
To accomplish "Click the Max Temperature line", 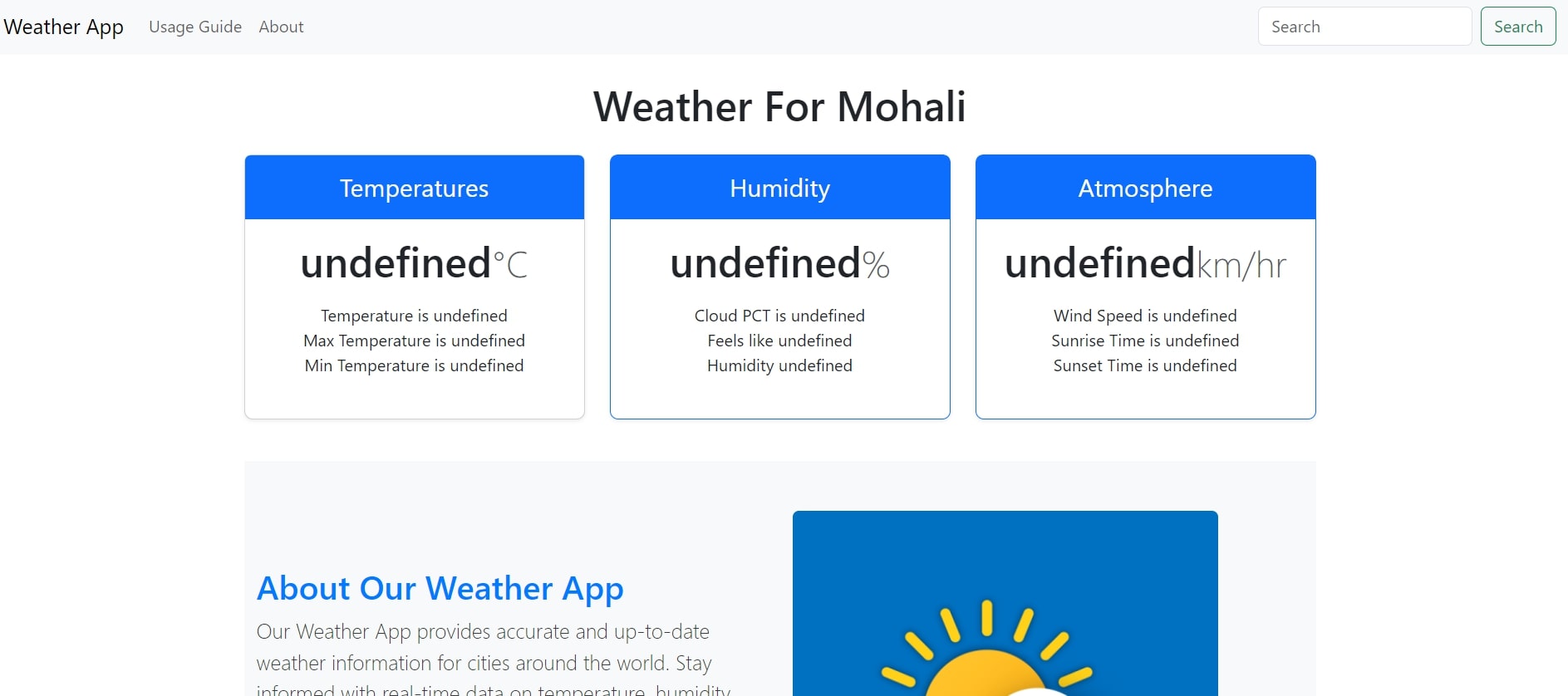I will point(415,341).
